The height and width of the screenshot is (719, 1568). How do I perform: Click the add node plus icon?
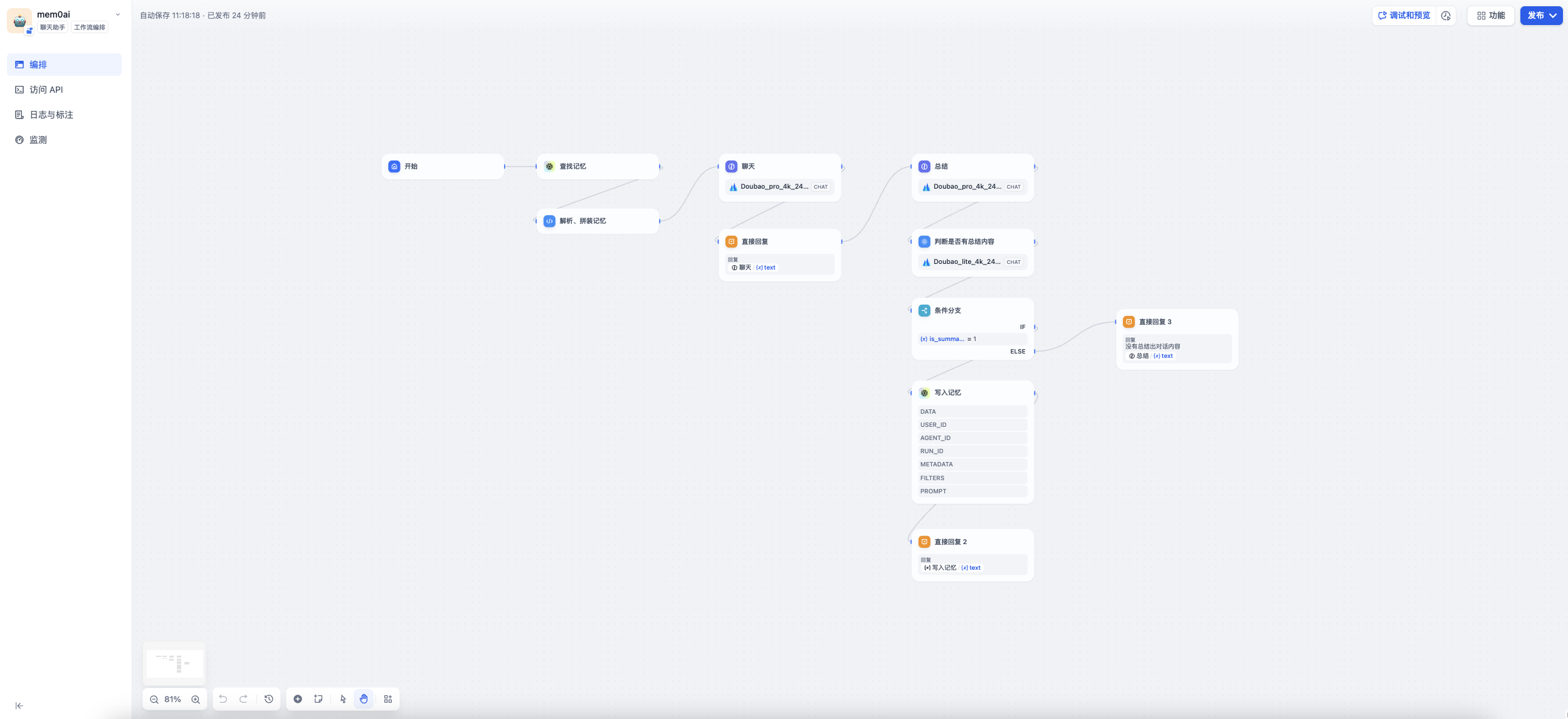click(x=298, y=699)
